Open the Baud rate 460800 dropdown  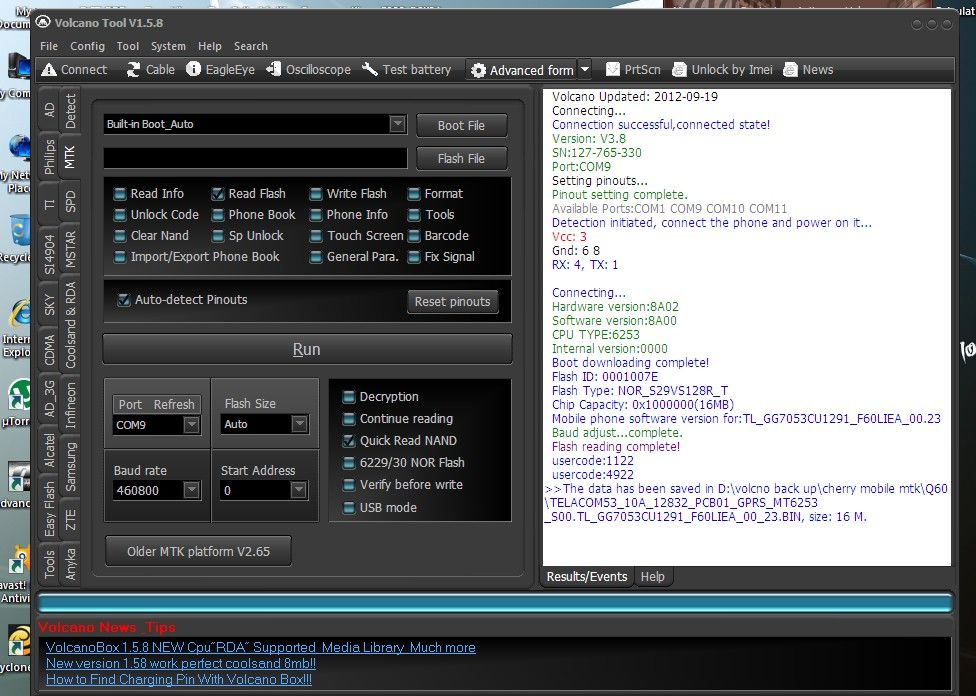click(x=192, y=490)
